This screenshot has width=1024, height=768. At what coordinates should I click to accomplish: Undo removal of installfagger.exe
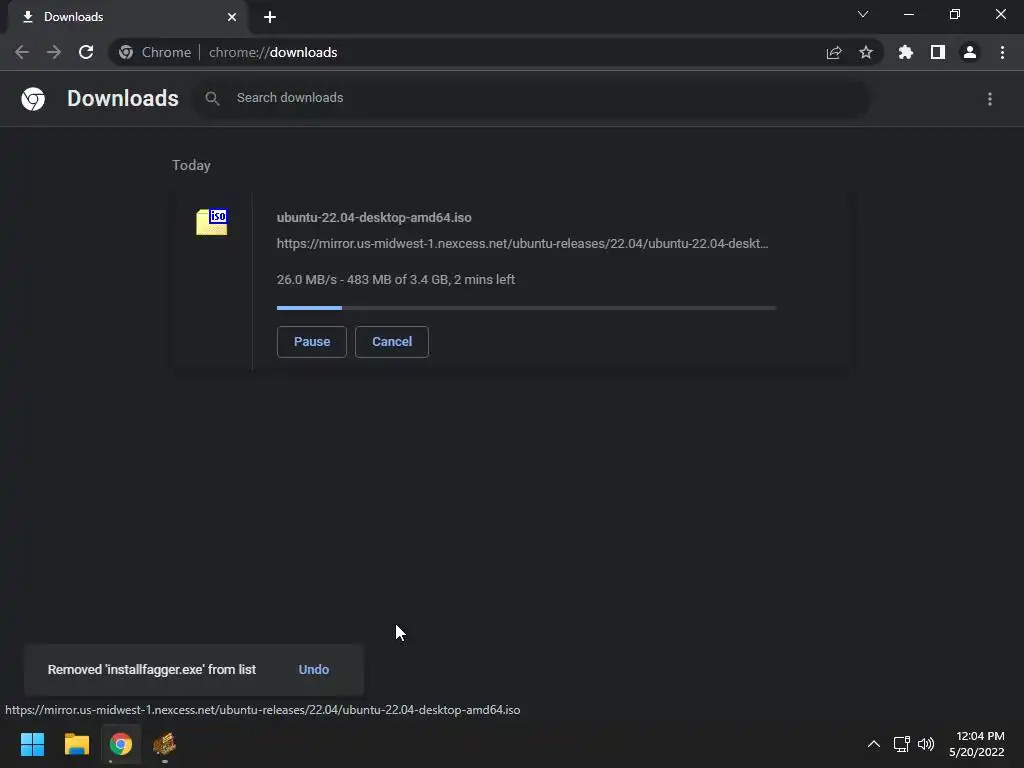[x=313, y=669]
